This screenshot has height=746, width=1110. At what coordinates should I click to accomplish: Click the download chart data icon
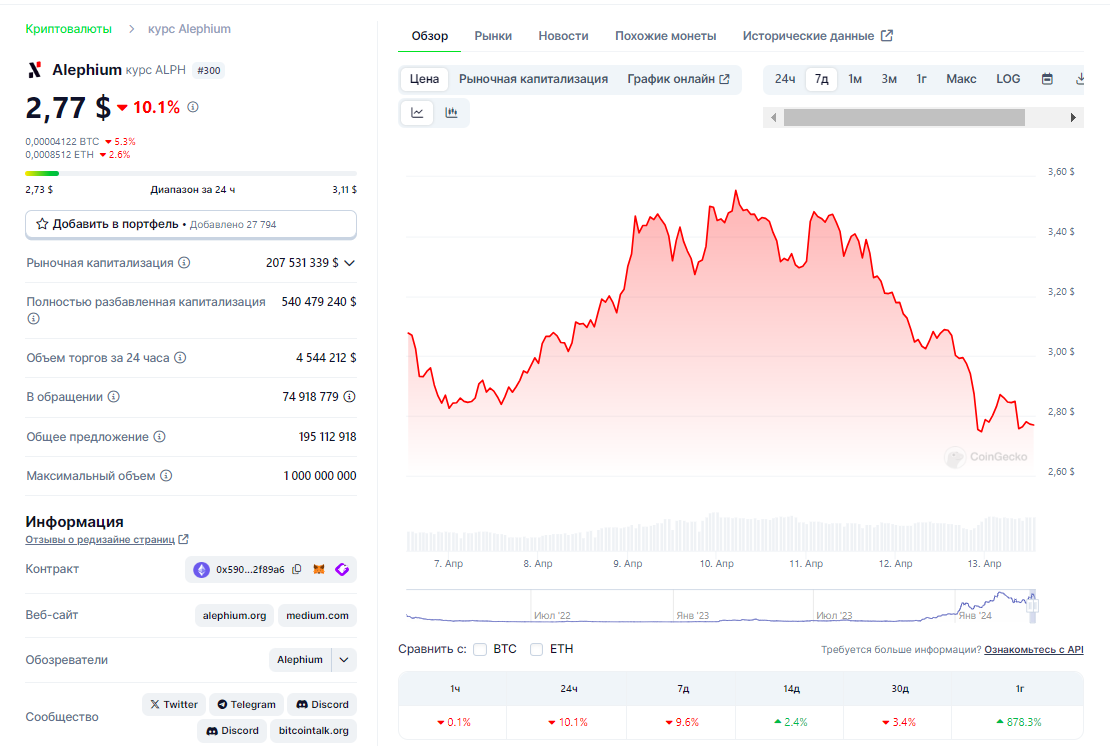(1079, 79)
